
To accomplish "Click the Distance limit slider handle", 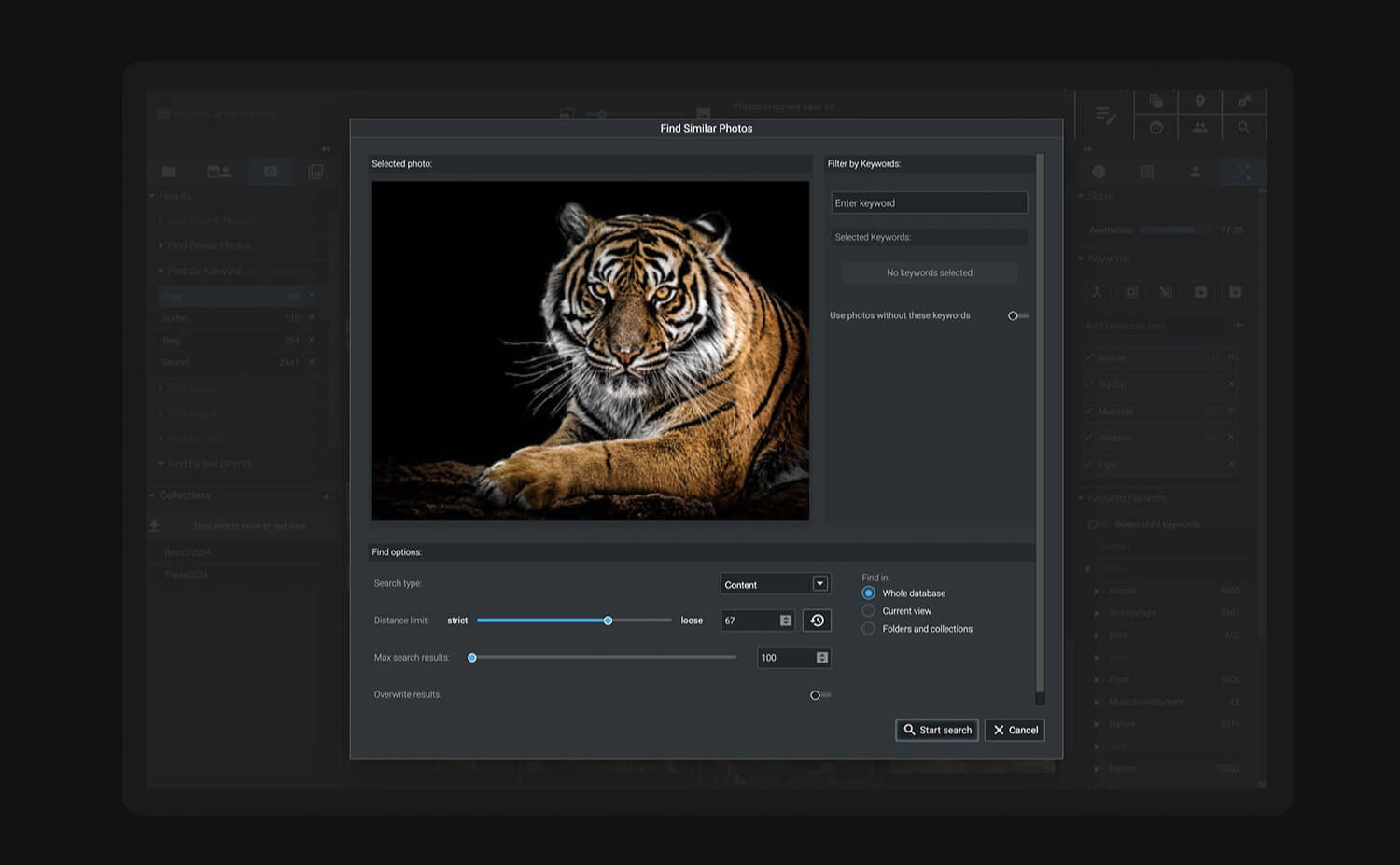I will click(x=608, y=621).
